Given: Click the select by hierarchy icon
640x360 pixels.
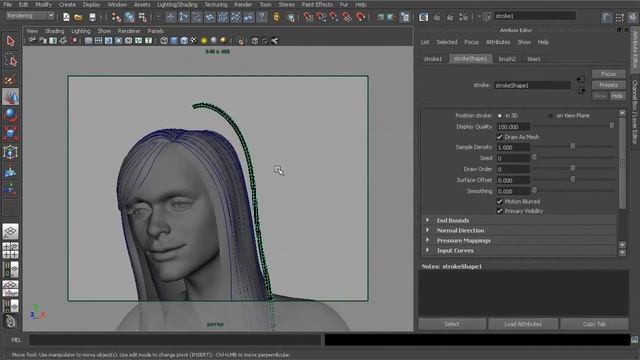Looking at the screenshot, I should click(x=117, y=17).
